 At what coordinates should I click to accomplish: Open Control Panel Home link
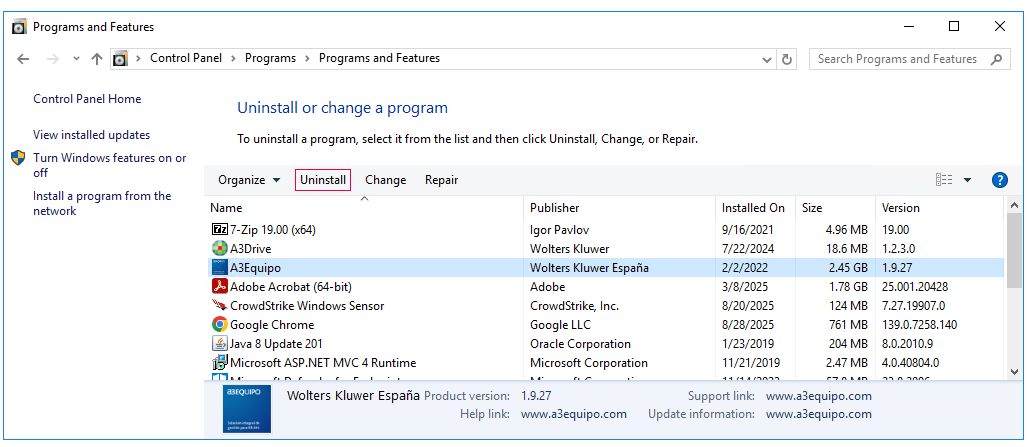click(87, 99)
